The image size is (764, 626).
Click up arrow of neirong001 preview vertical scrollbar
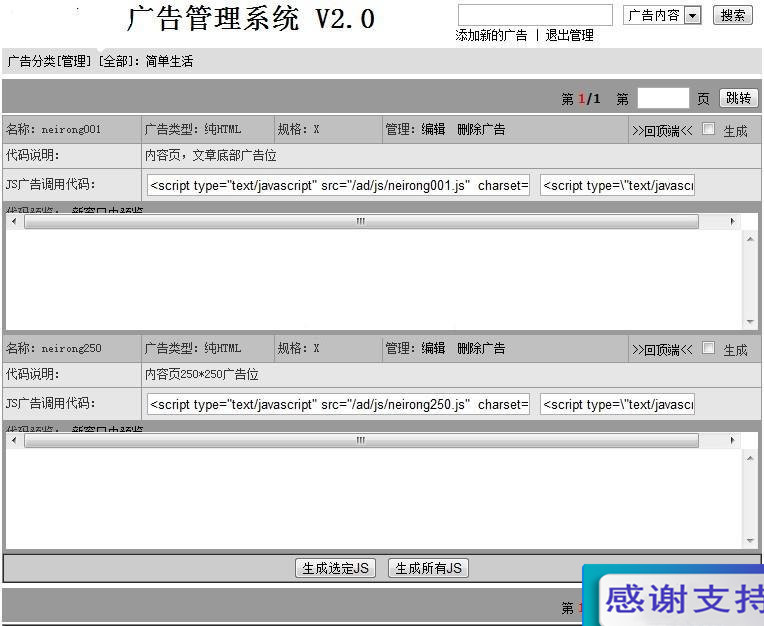pyautogui.click(x=750, y=238)
